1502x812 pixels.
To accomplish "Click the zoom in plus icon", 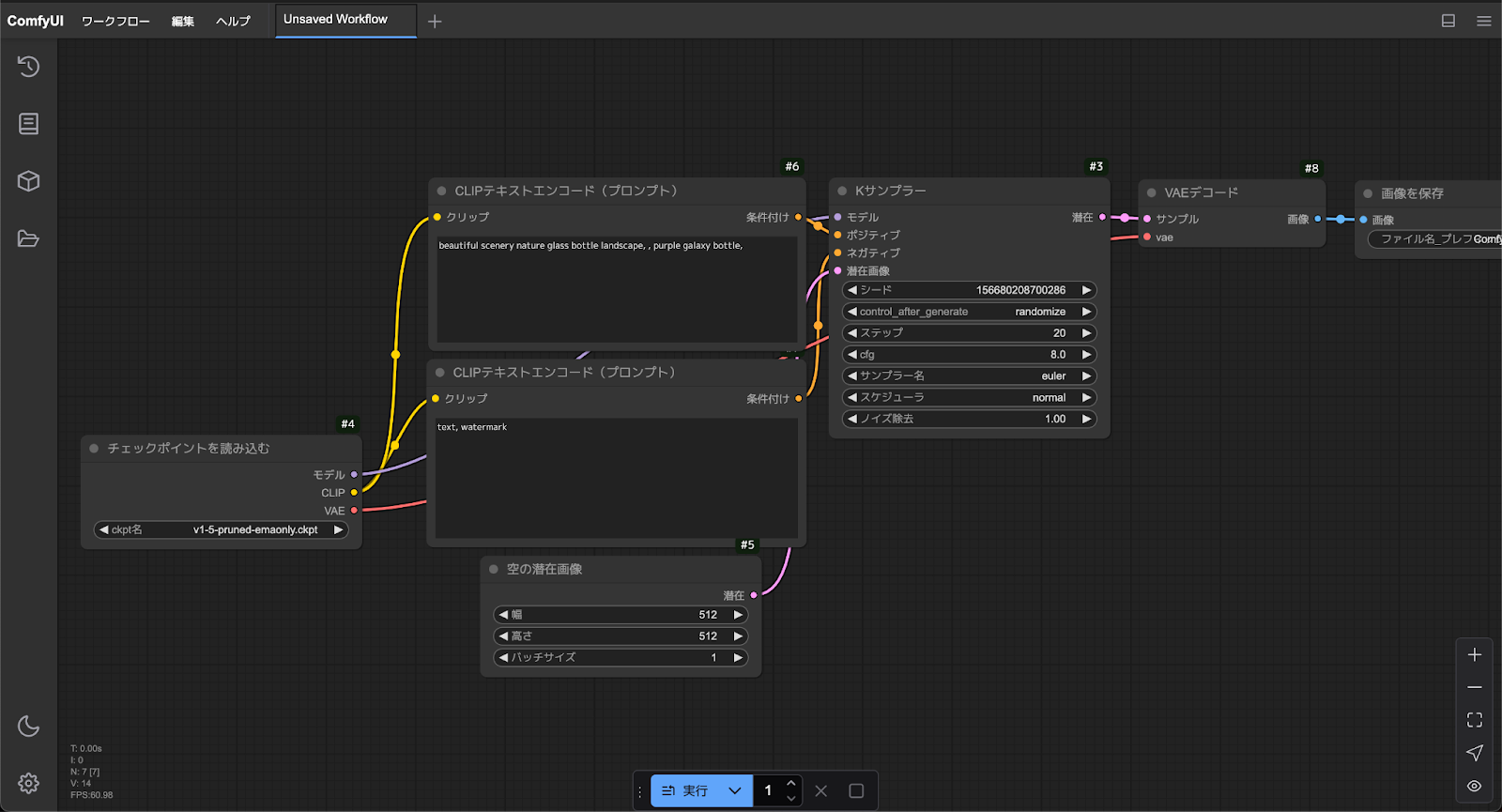I will click(1475, 655).
